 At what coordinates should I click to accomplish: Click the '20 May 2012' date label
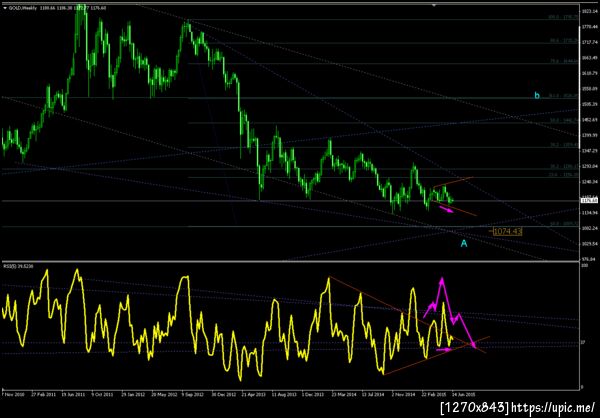pos(164,394)
